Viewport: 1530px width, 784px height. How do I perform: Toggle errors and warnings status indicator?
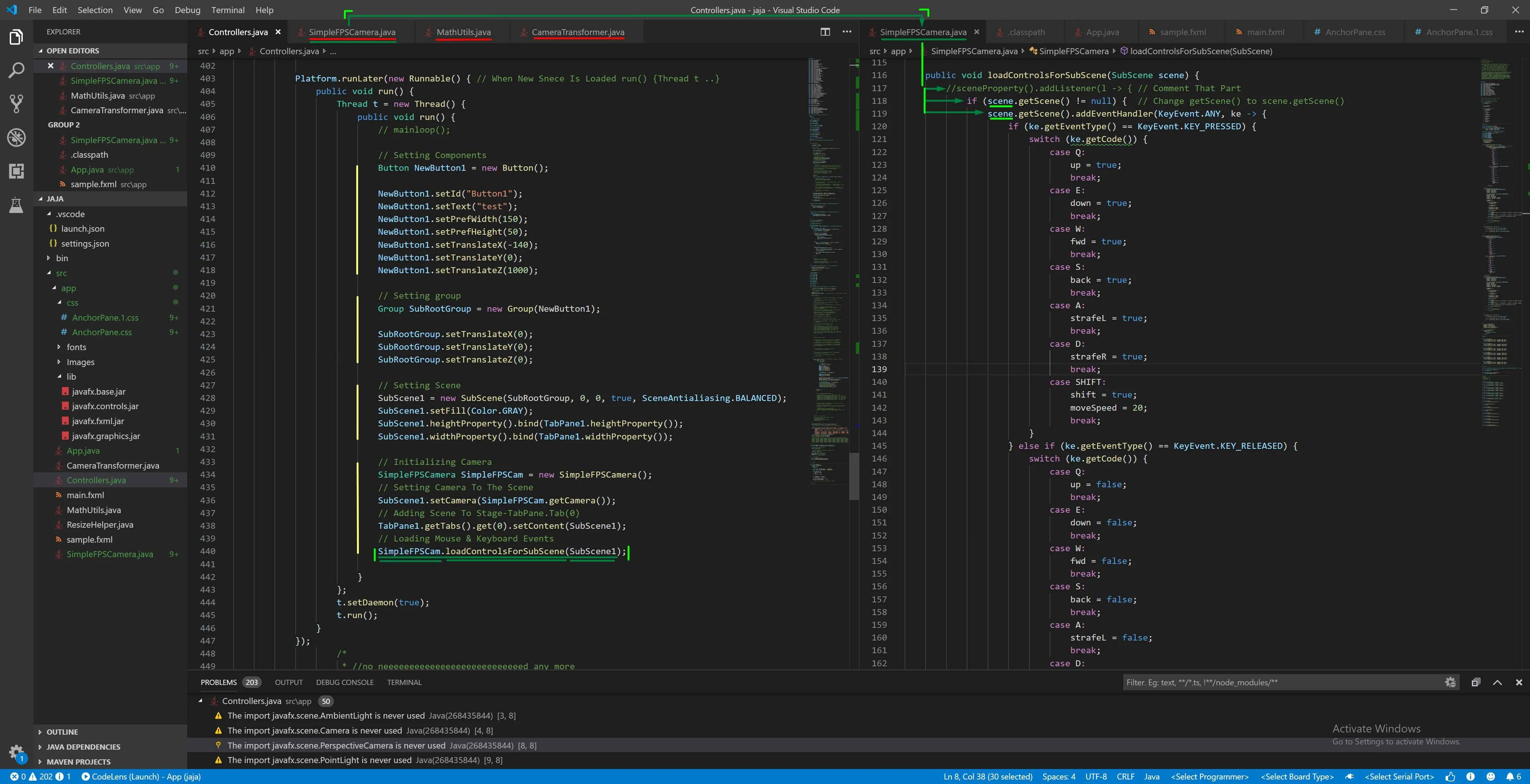pos(40,776)
